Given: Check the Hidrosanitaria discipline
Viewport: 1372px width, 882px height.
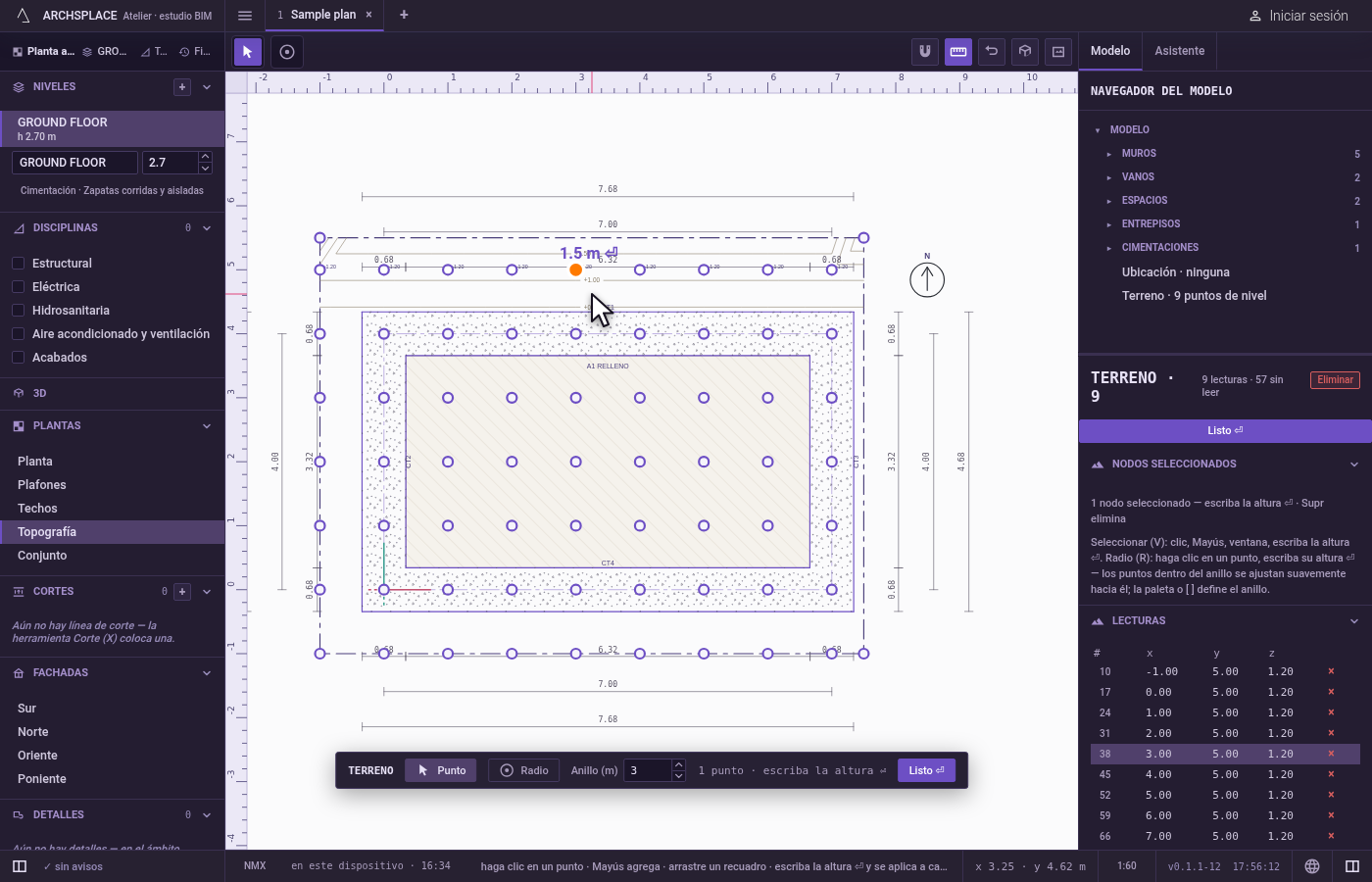Looking at the screenshot, I should coord(18,311).
